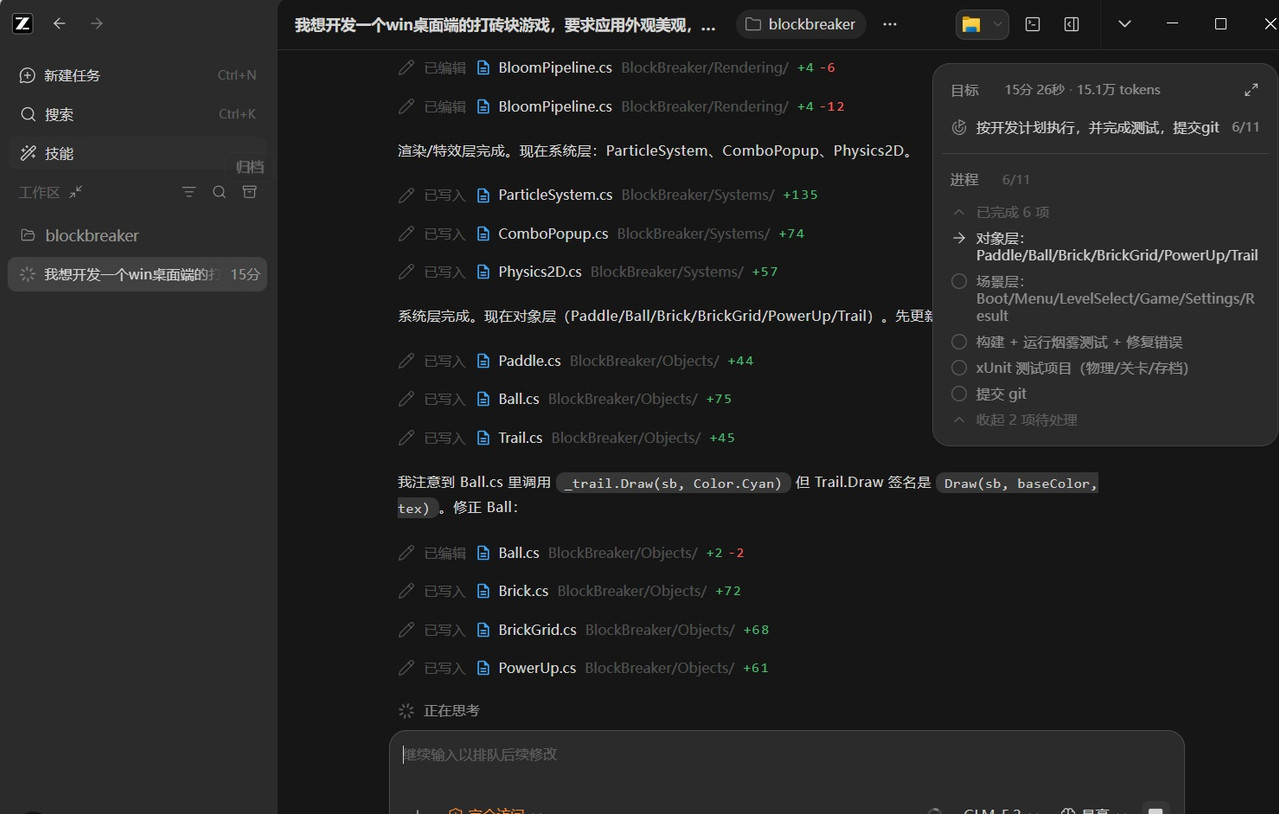Select the blockbreaker folder in sidebar
Image resolution: width=1279 pixels, height=814 pixels.
(x=138, y=236)
